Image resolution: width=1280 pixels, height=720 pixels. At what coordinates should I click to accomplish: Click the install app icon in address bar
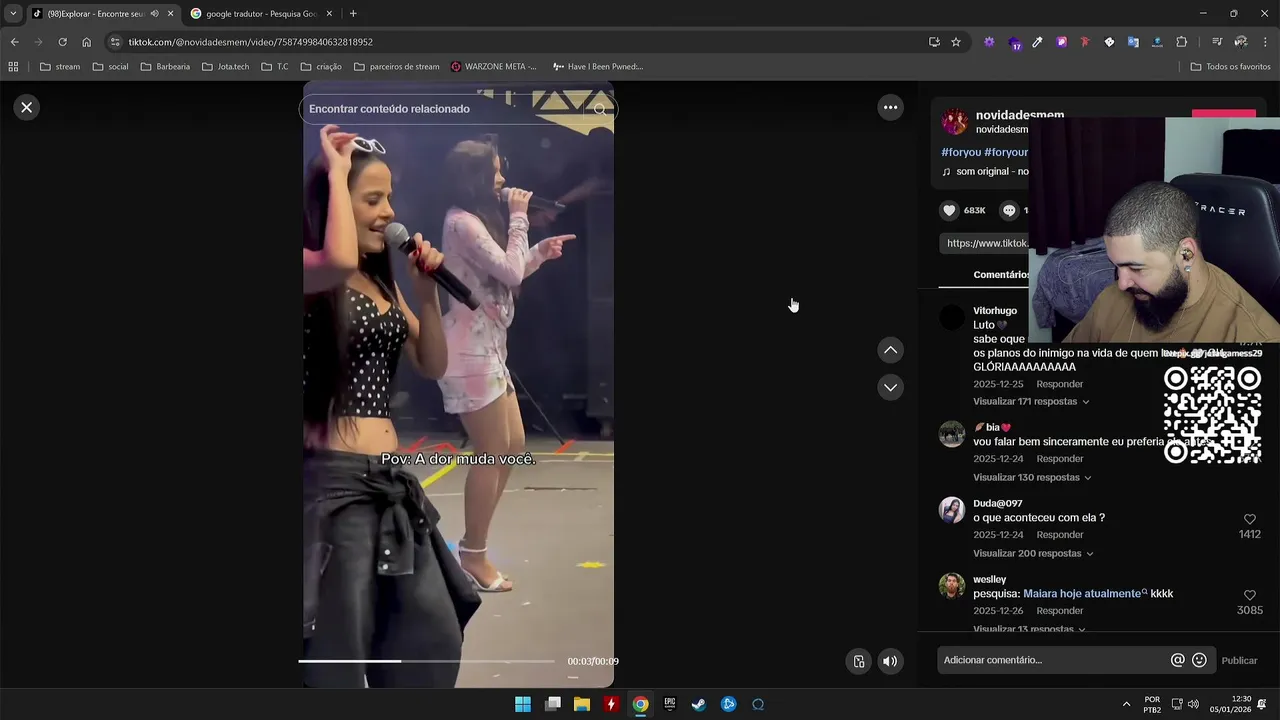click(934, 42)
